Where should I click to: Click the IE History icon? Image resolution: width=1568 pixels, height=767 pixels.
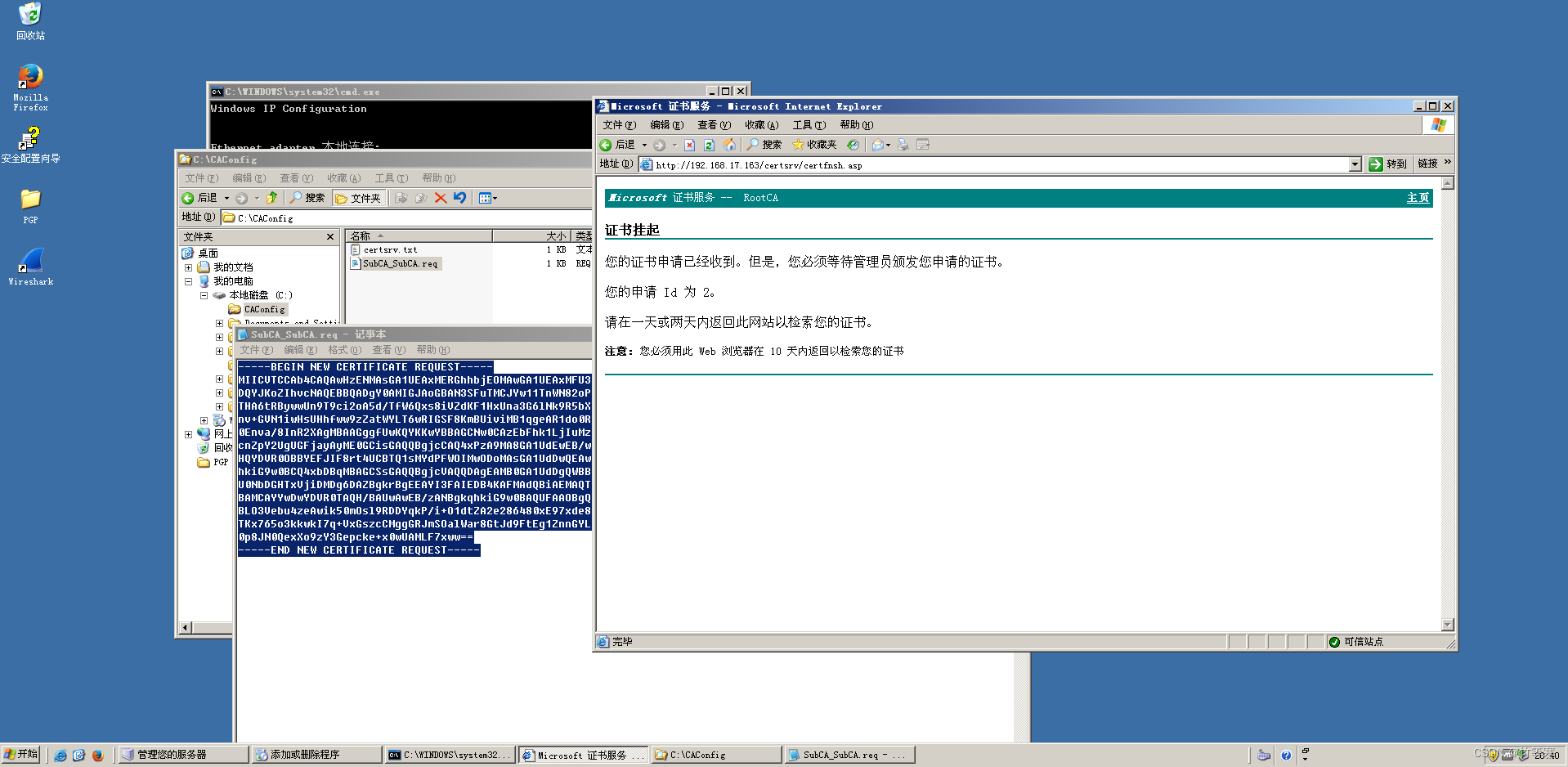click(x=853, y=145)
